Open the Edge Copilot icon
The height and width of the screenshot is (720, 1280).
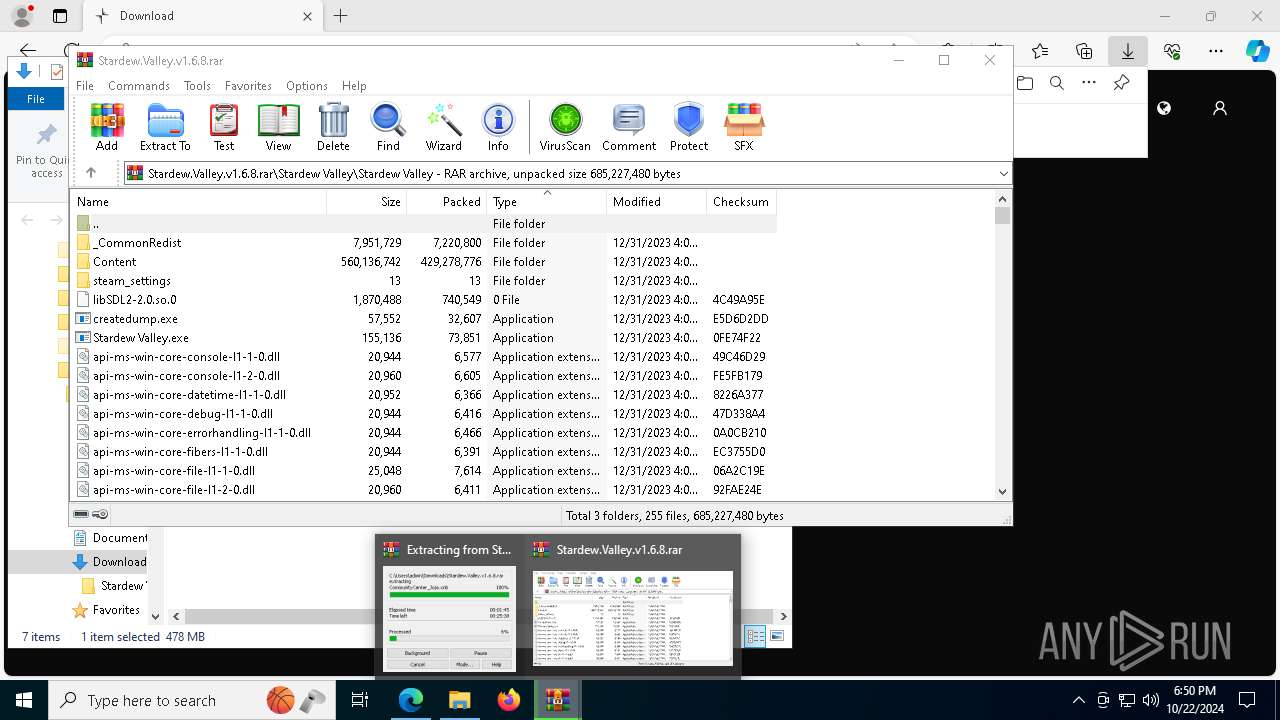1258,51
